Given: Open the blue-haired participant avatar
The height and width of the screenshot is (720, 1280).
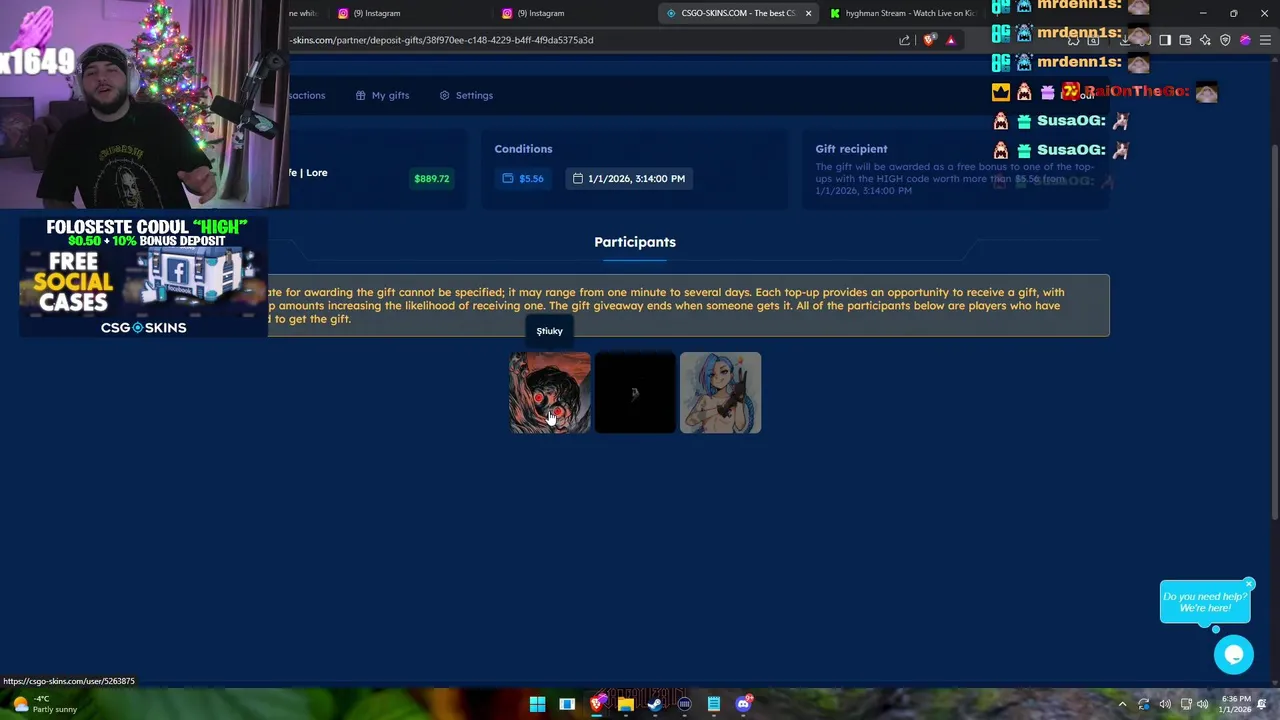Looking at the screenshot, I should (720, 393).
